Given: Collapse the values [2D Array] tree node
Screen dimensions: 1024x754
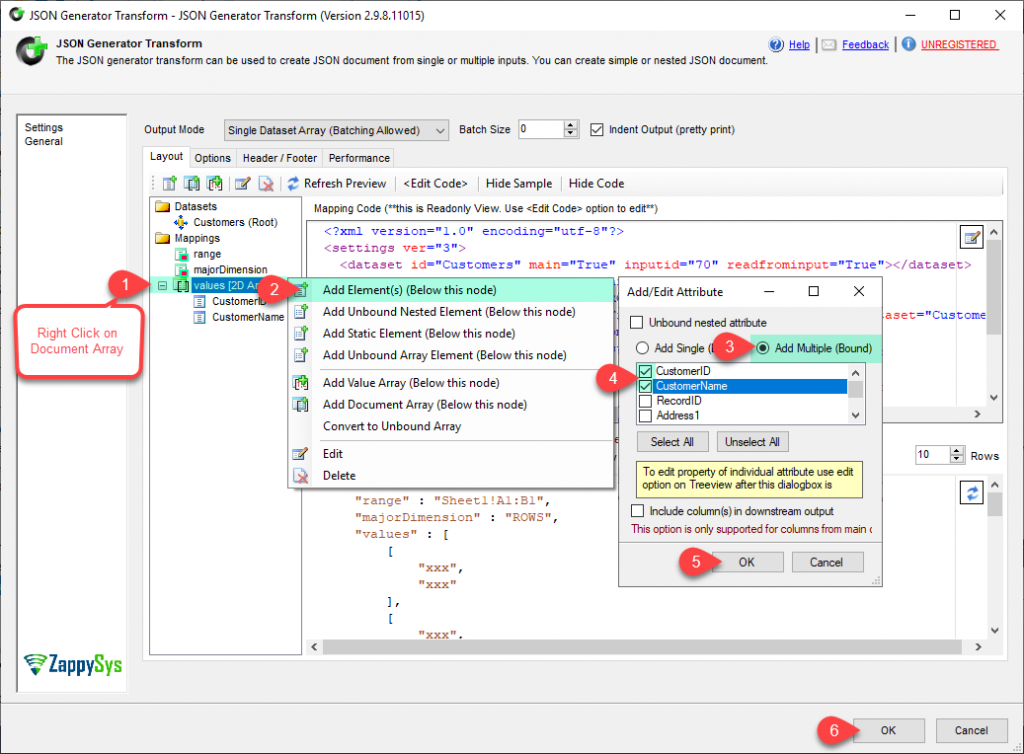Looking at the screenshot, I should tap(160, 285).
